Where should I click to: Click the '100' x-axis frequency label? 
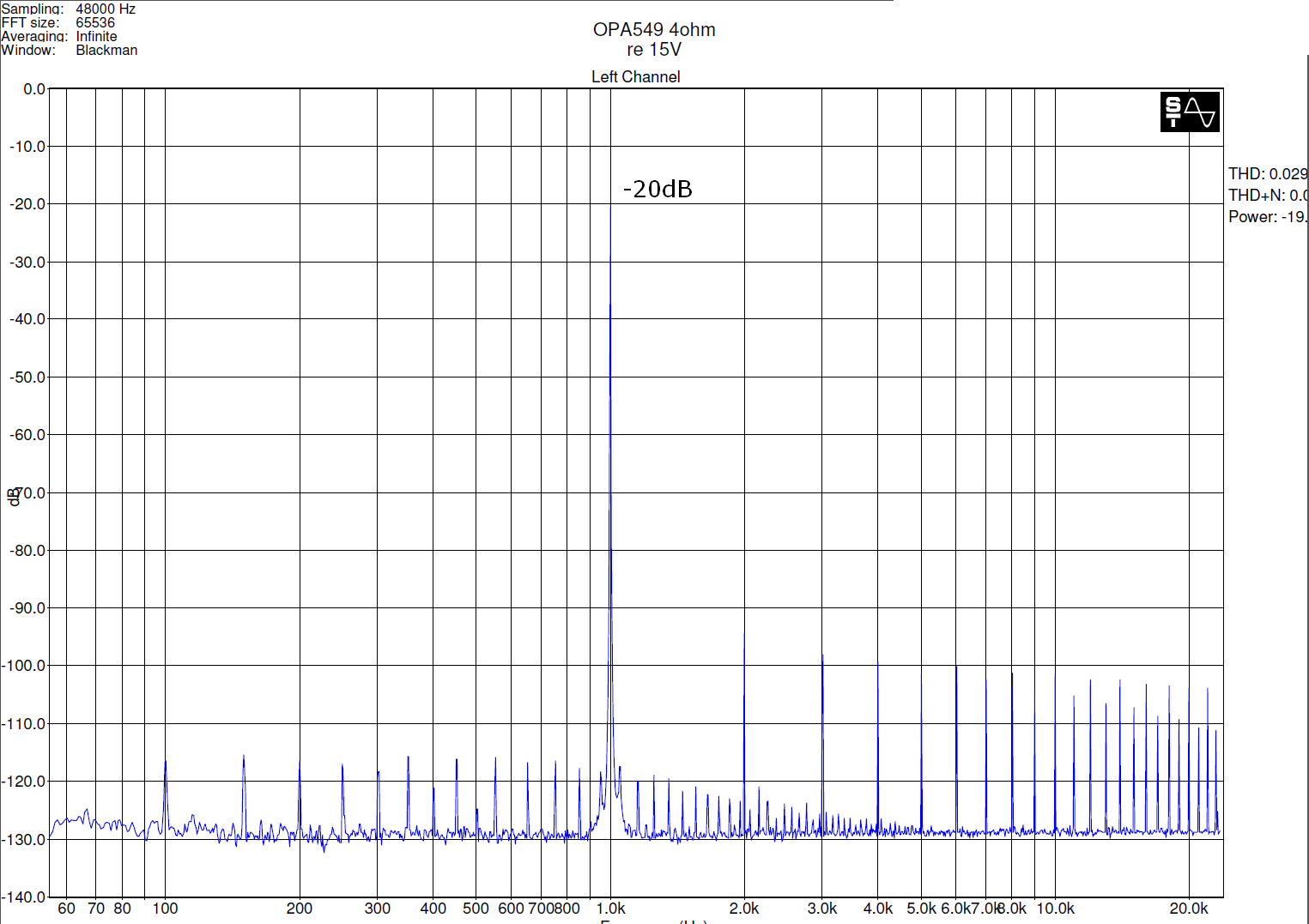coord(165,909)
